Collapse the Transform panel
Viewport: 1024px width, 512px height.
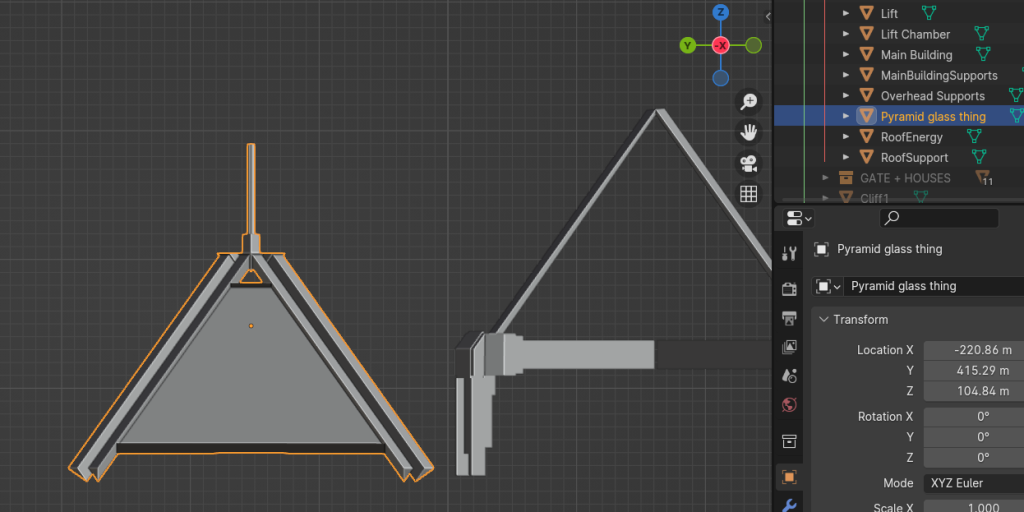coord(824,319)
